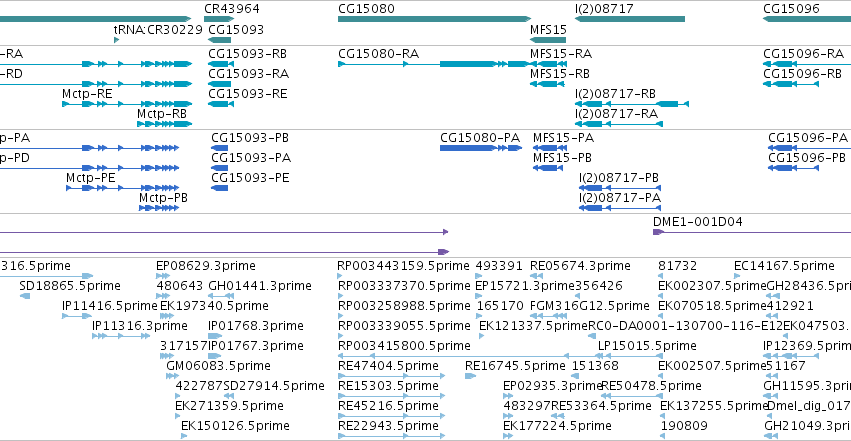
Task: Click the teal CG15080 gene arrow bar
Action: (x=434, y=19)
